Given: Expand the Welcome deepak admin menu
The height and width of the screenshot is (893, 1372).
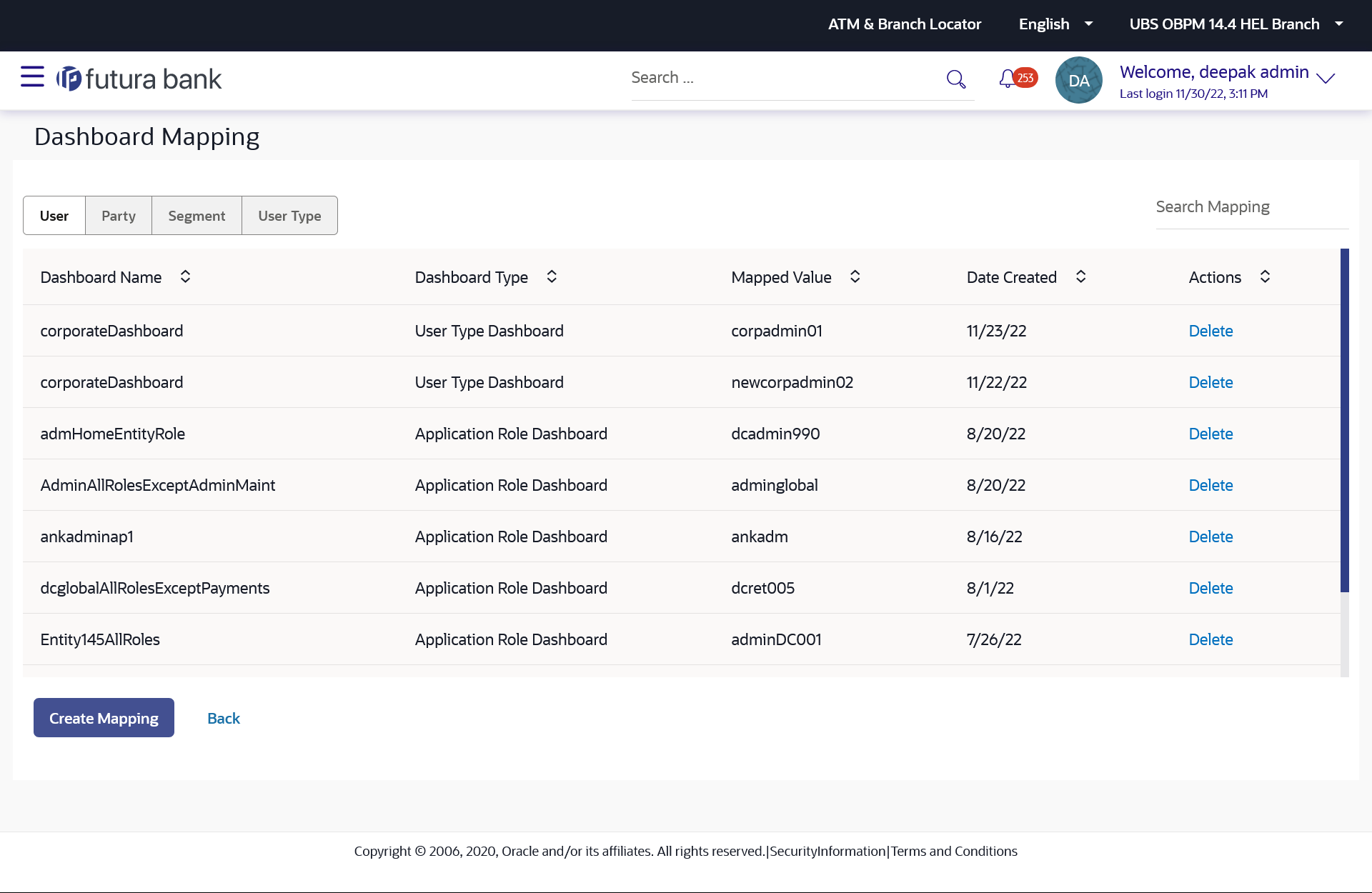Looking at the screenshot, I should (x=1326, y=79).
